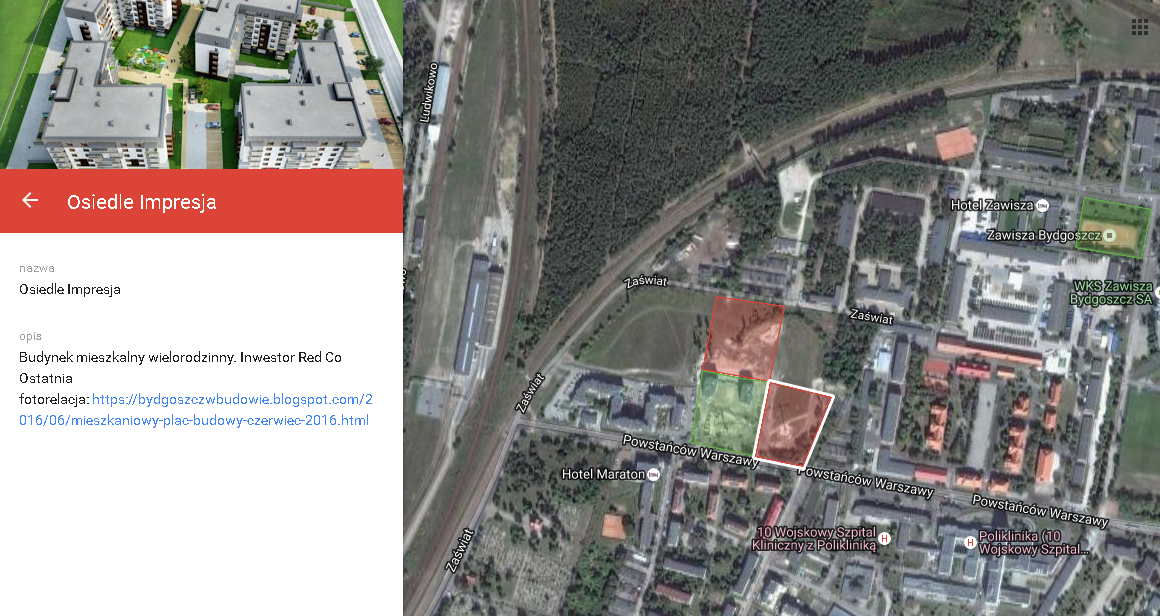Select the large red polygon near Zaświat
This screenshot has height=616, width=1160.
pos(743,338)
